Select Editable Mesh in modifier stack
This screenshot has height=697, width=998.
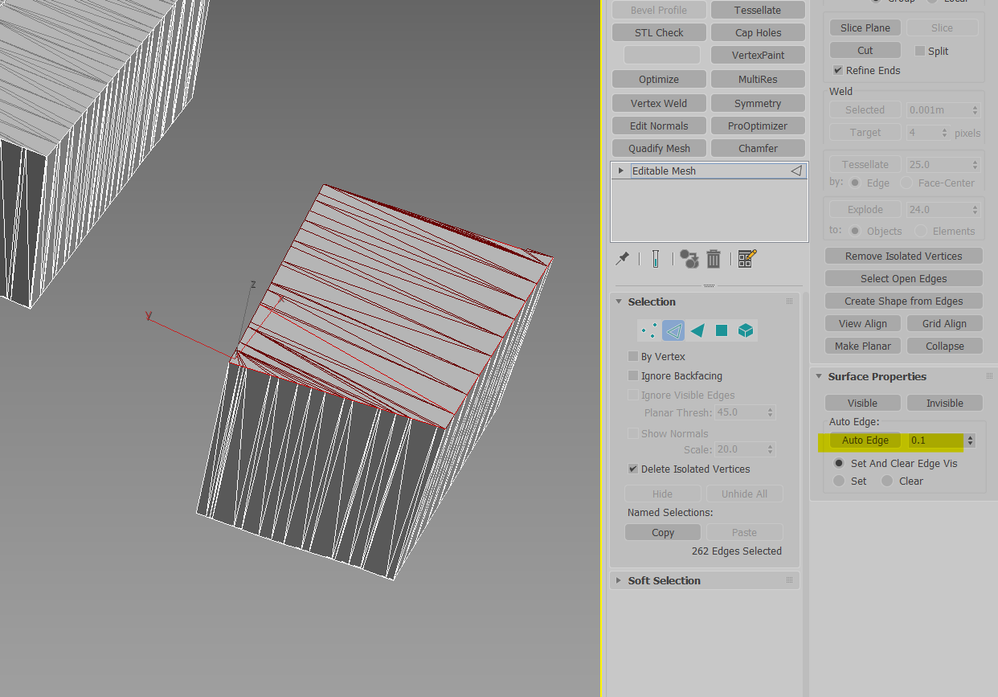(709, 171)
